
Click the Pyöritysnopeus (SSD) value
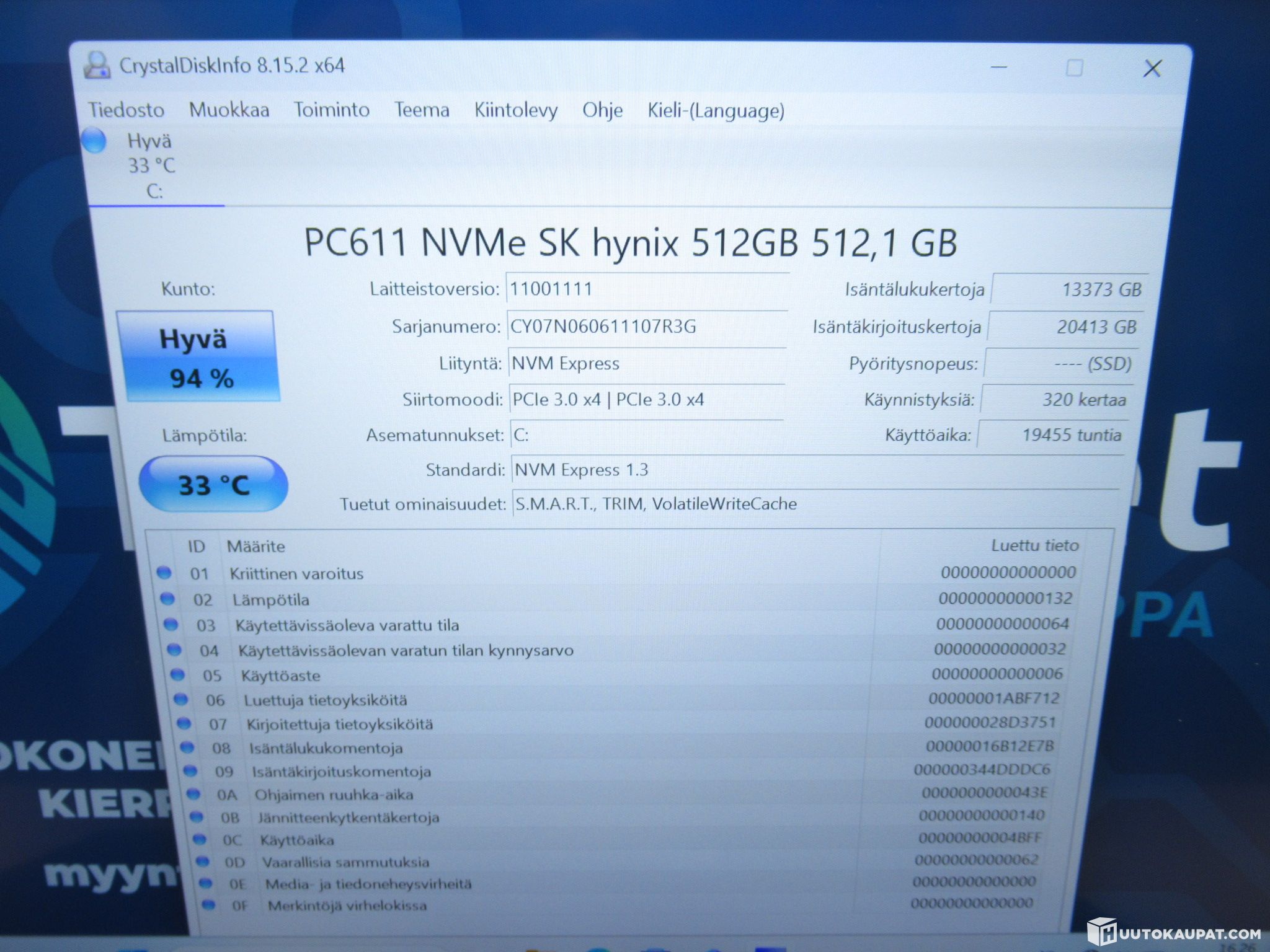[x=1061, y=363]
